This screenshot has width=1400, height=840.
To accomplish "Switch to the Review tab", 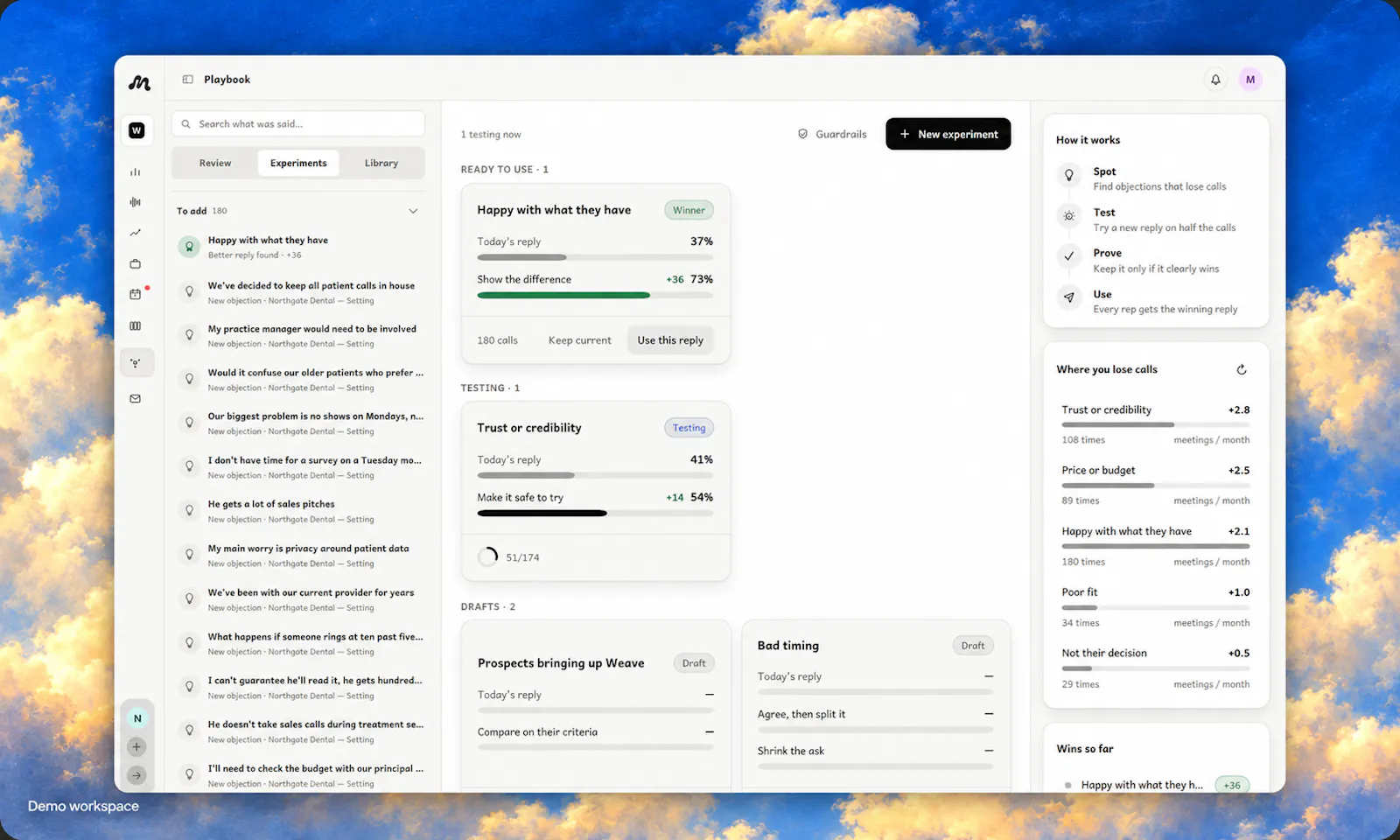I will (215, 163).
